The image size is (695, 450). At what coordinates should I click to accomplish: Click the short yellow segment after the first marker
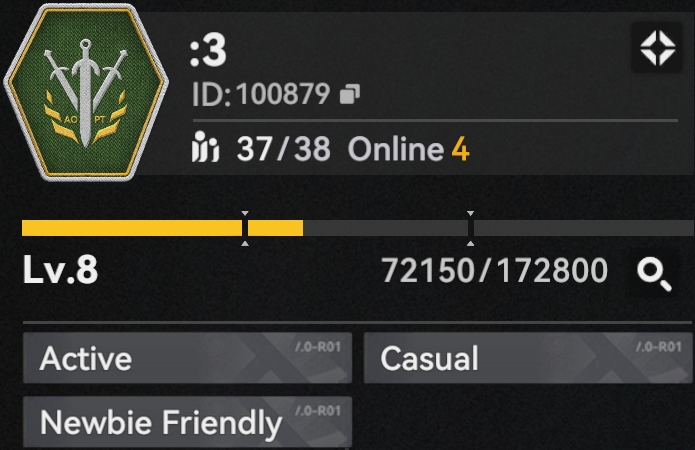[x=275, y=228]
